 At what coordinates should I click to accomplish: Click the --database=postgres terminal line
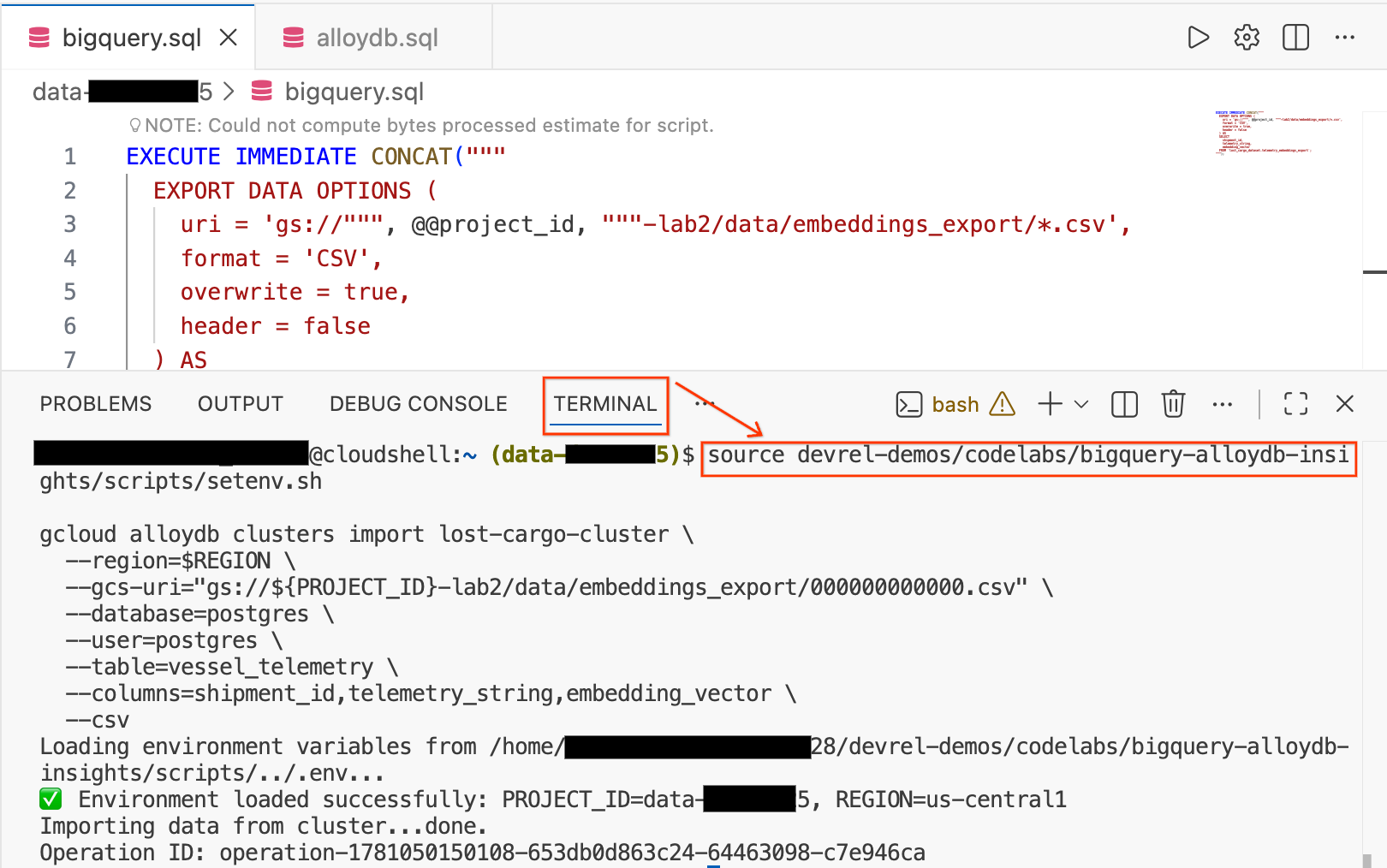[x=199, y=614]
